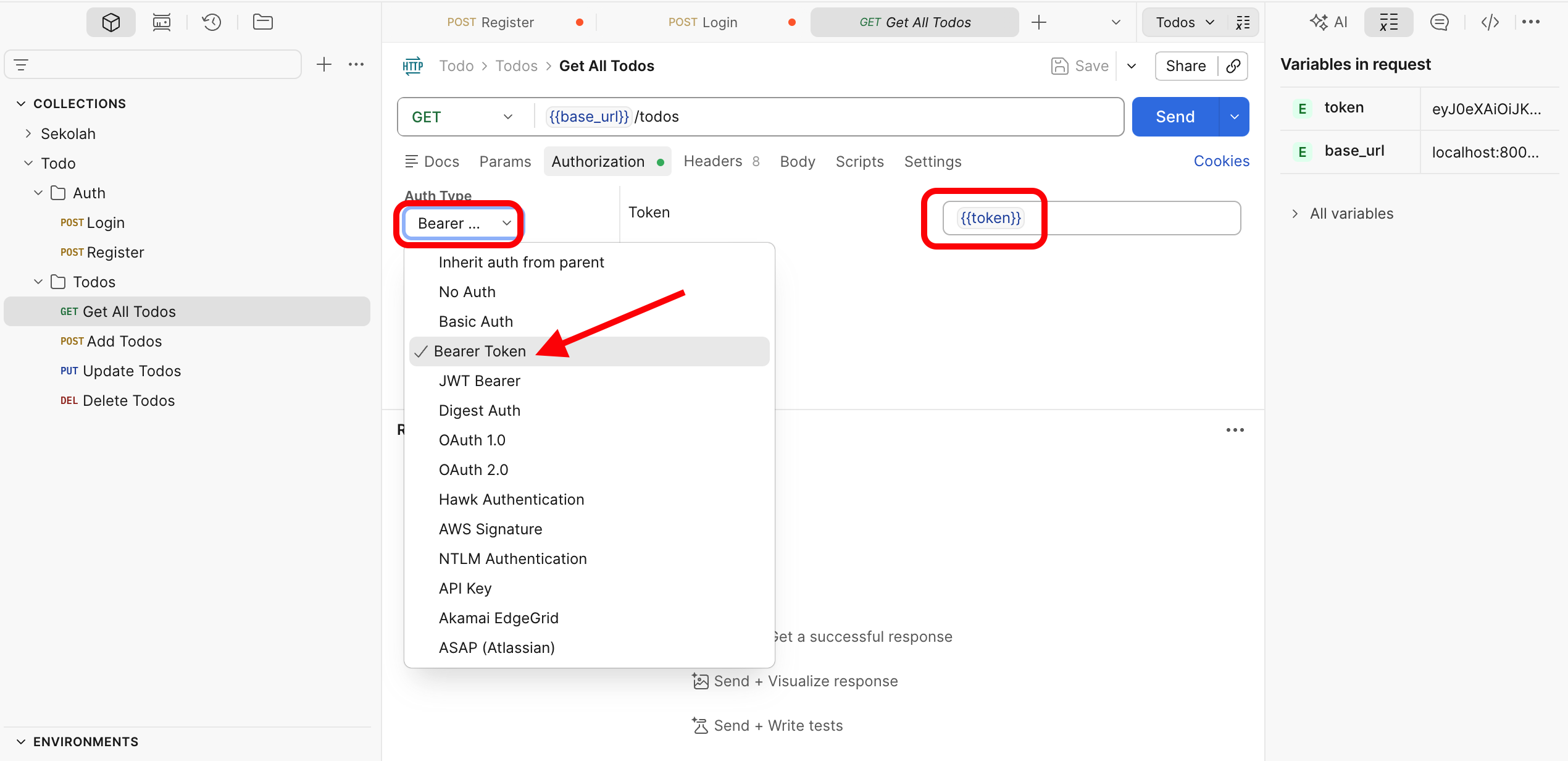1568x761 pixels.
Task: Click the Share button
Action: point(1186,66)
